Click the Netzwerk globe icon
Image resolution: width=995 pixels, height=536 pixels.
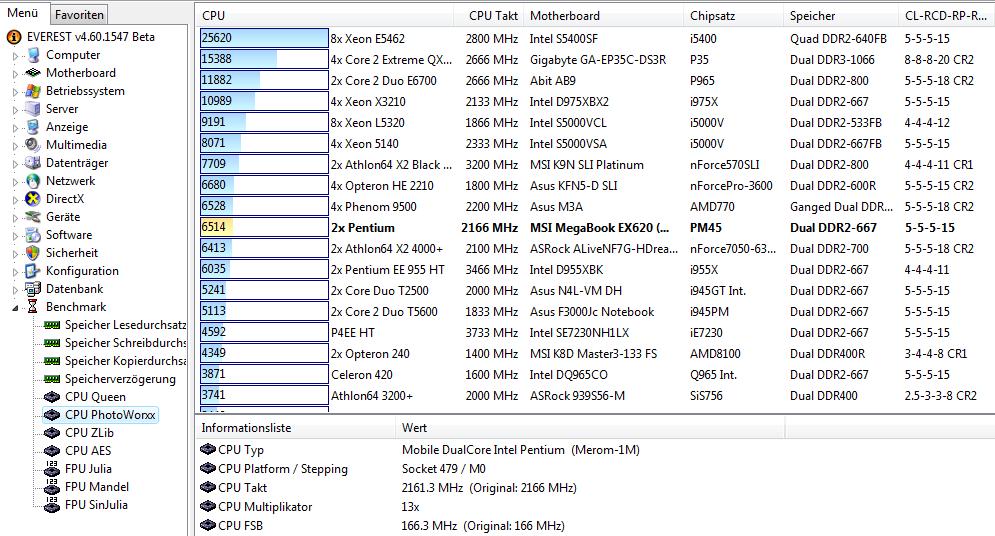(33, 181)
